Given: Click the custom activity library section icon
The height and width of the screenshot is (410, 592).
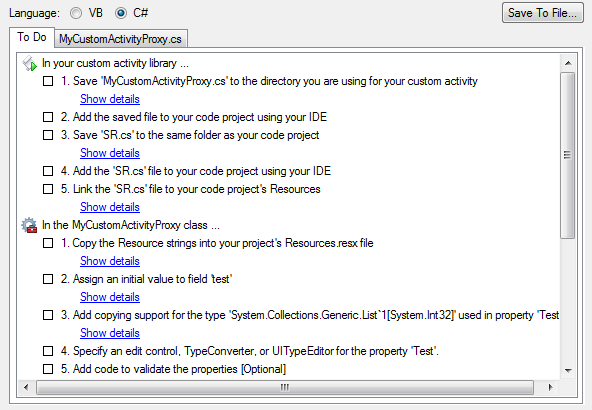Looking at the screenshot, I should [29, 63].
